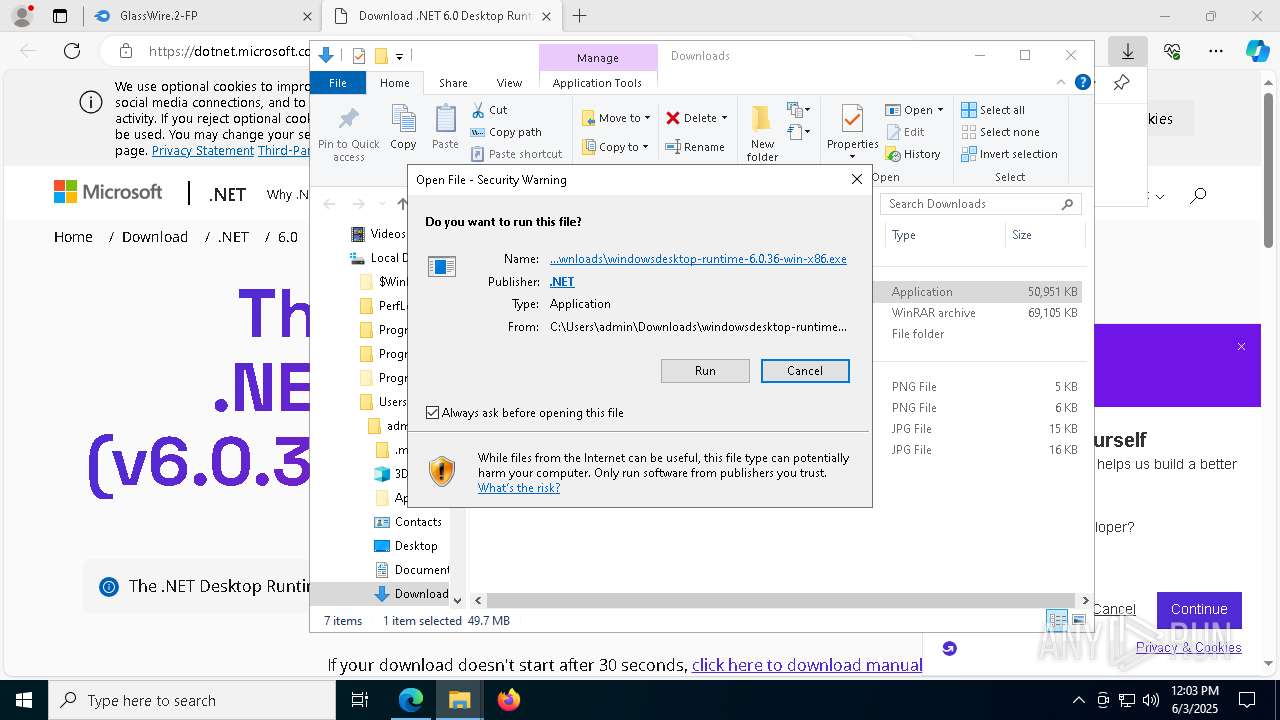Sort by the Type column header
1280x720 pixels.
945,235
